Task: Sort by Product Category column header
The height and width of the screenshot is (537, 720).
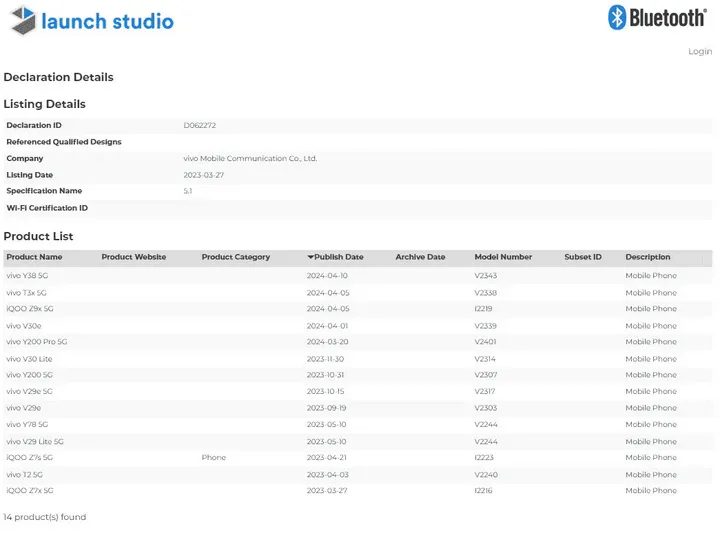Action: click(236, 257)
